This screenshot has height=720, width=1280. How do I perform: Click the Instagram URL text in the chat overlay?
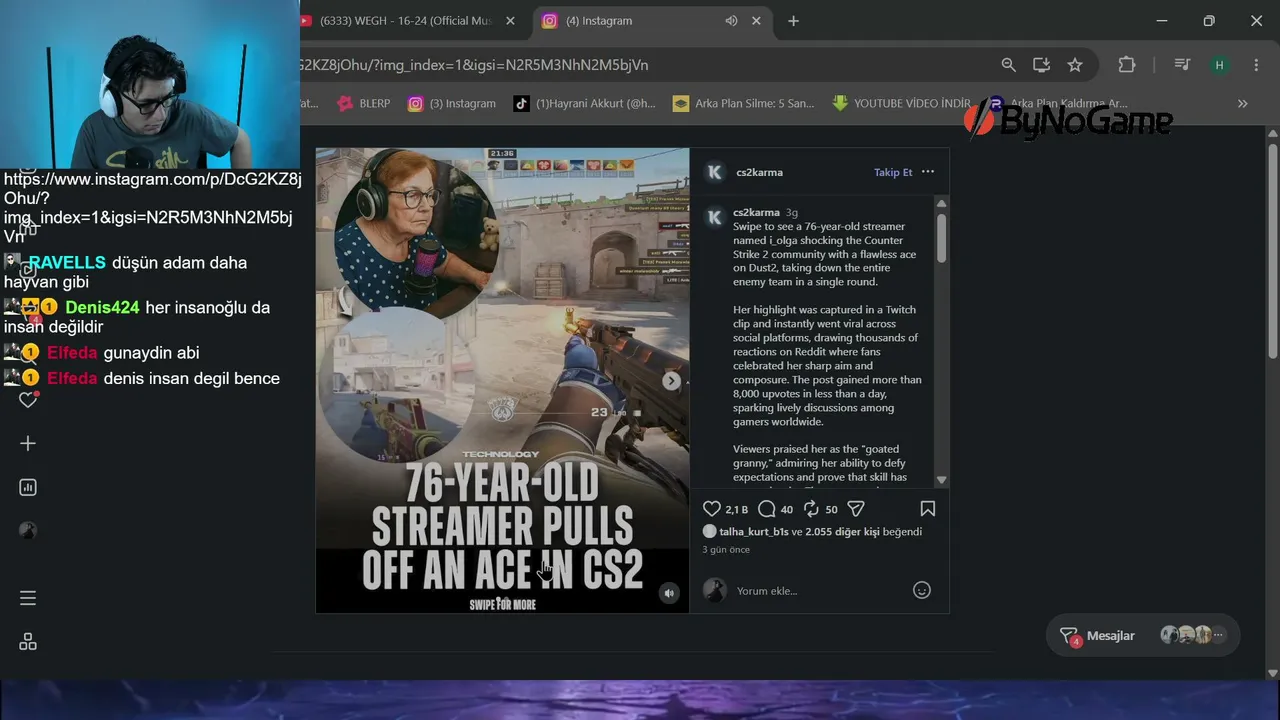152,208
